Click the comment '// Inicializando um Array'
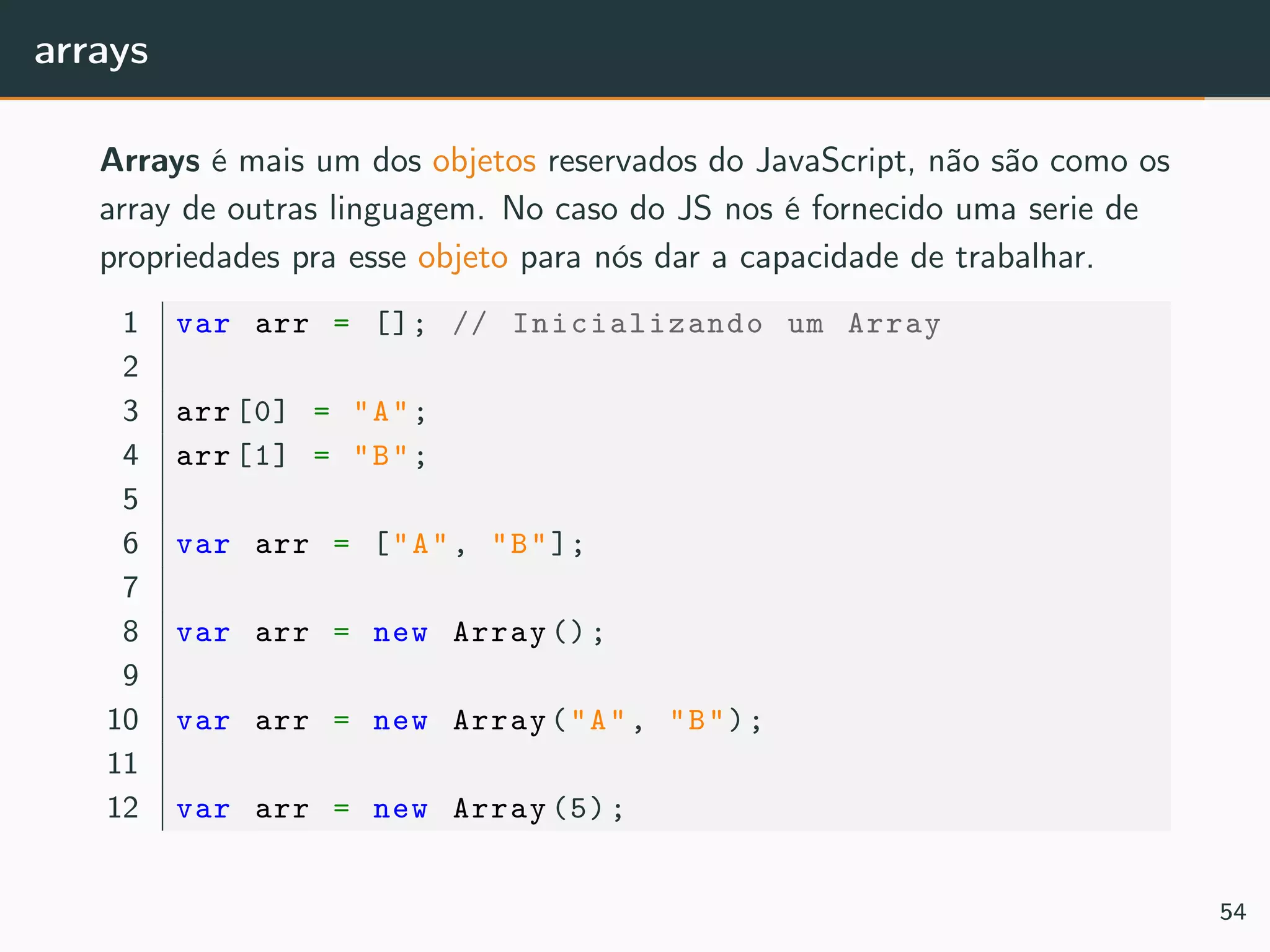The width and height of the screenshot is (1270, 952). [696, 324]
